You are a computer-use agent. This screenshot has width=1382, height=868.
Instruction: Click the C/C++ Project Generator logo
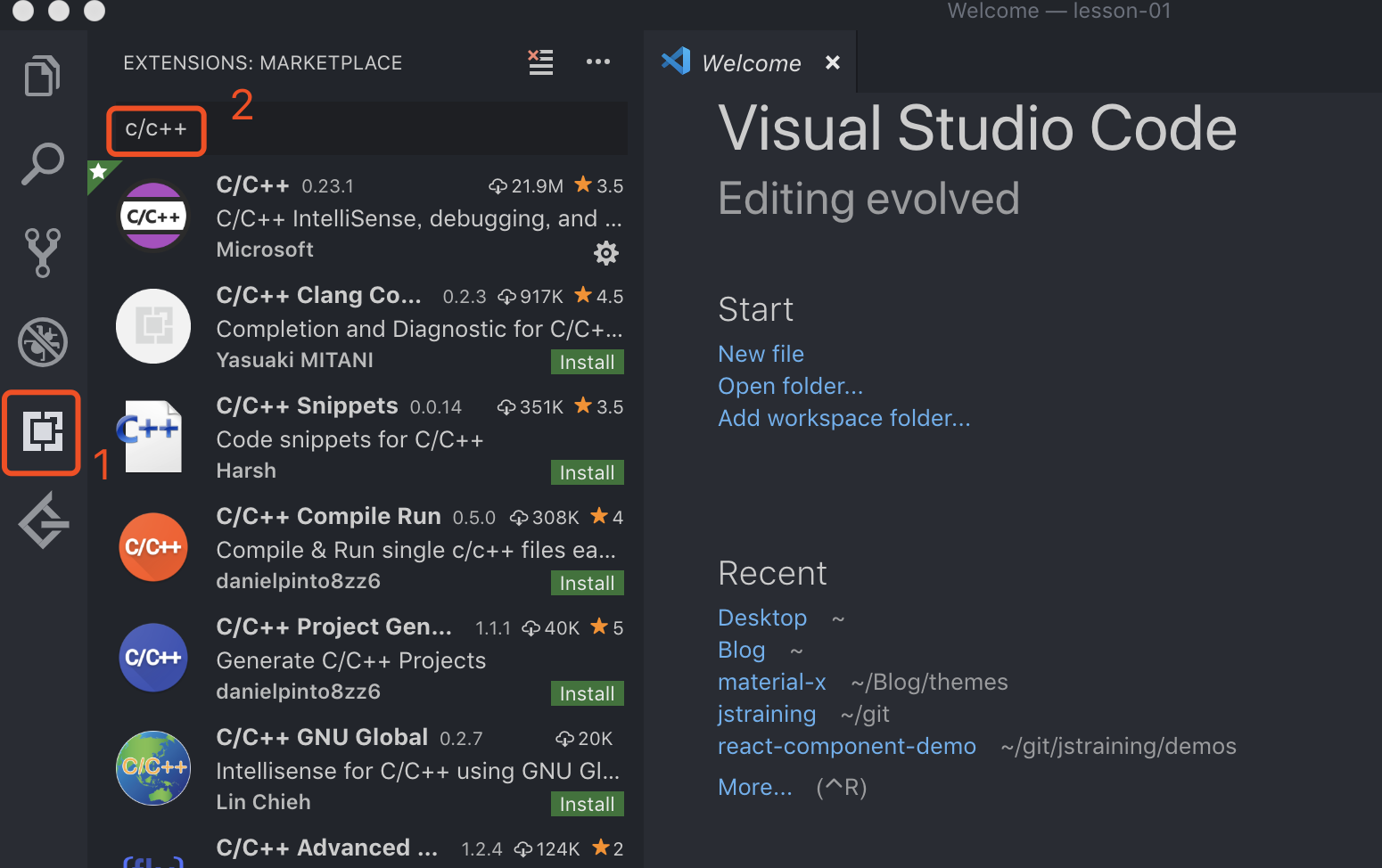point(153,658)
